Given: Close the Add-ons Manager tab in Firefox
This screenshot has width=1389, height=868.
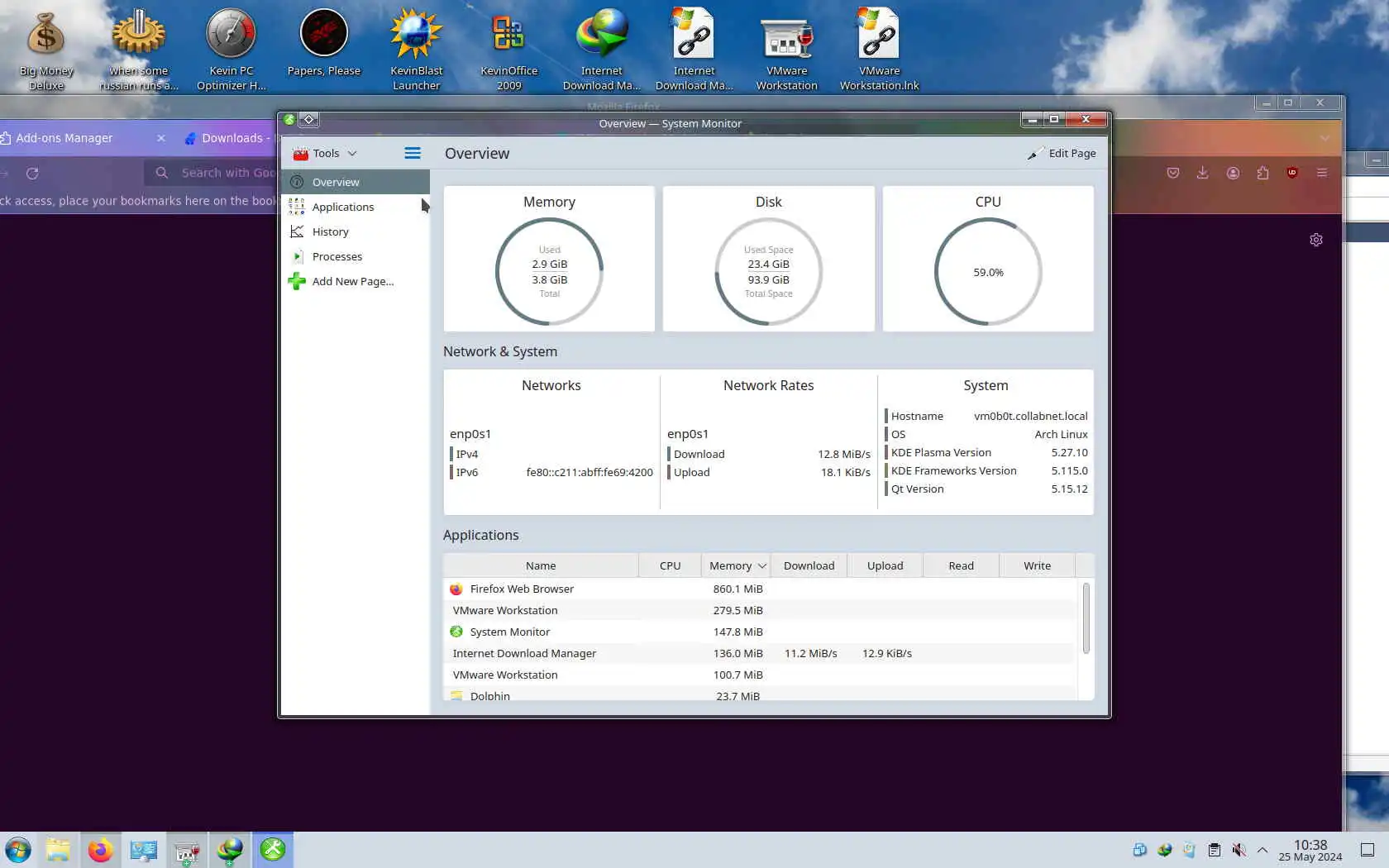Looking at the screenshot, I should 161,138.
